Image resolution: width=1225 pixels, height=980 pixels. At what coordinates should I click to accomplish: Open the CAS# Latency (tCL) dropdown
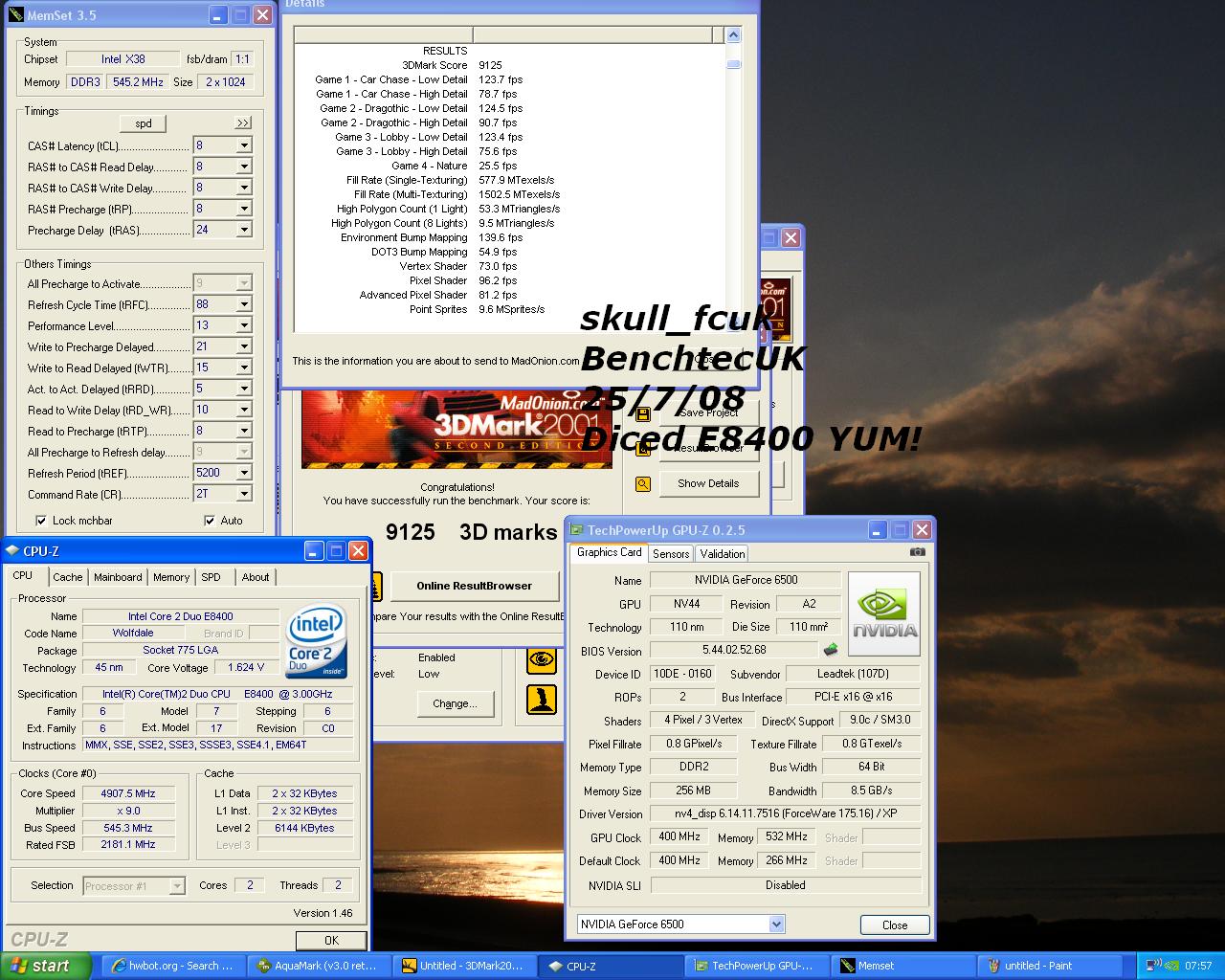point(244,145)
